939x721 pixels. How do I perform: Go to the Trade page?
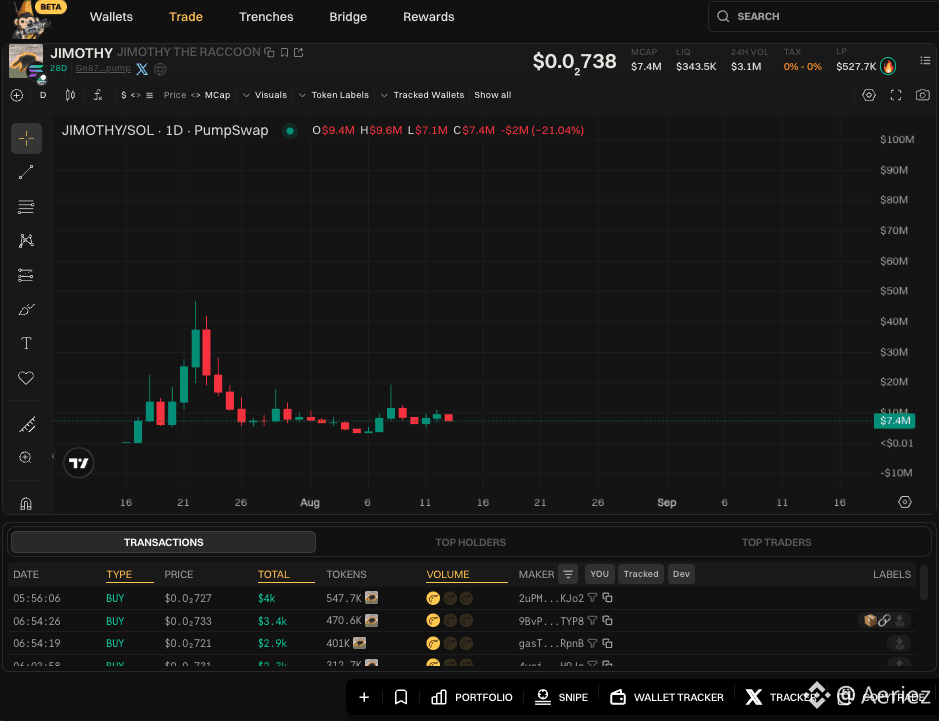pyautogui.click(x=186, y=17)
